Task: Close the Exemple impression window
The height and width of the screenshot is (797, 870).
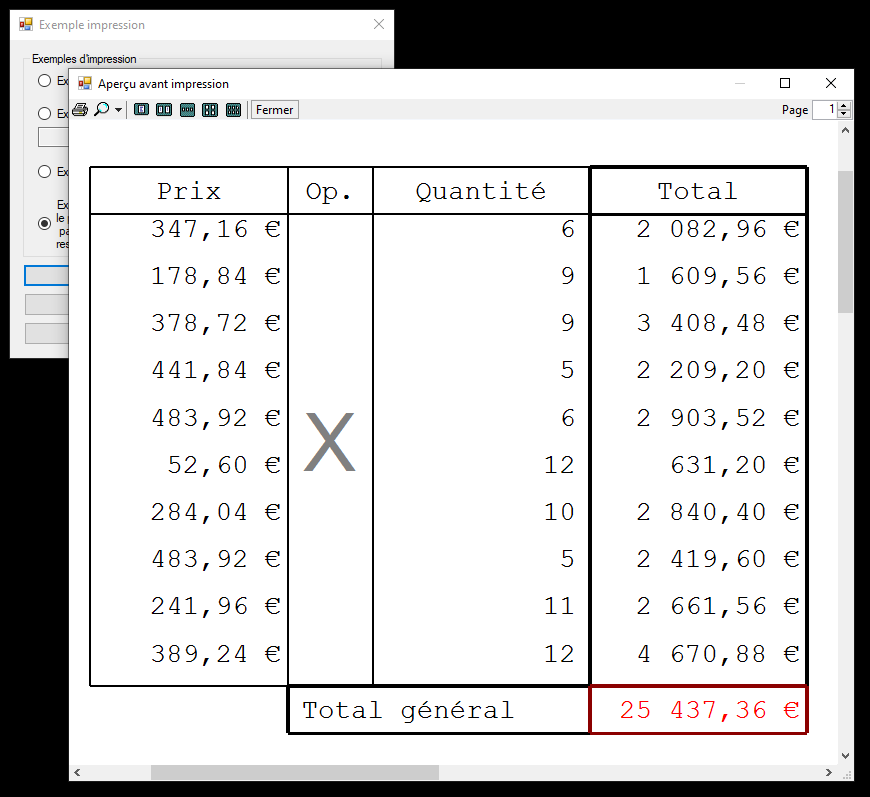Action: (x=379, y=25)
